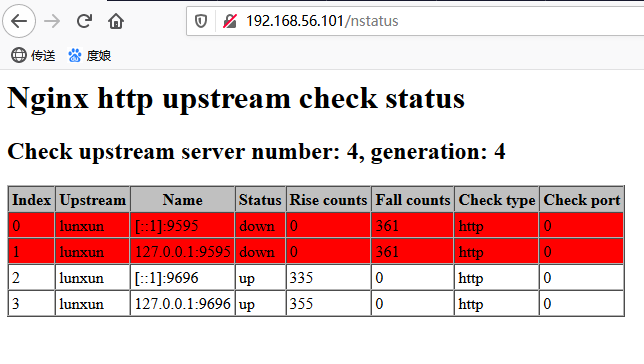Screen dimensions: 644x364
Task: Click index cell 3
Action: pos(31,304)
